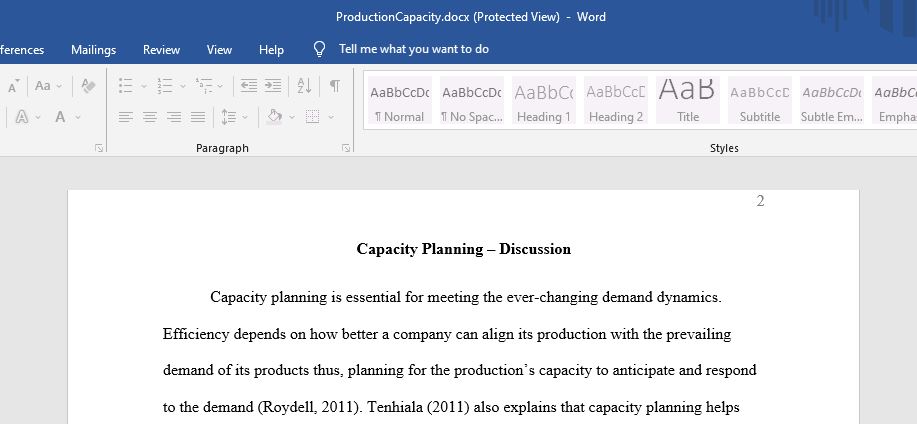Click the Font Color A icon
This screenshot has width=917, height=424.
[x=60, y=117]
